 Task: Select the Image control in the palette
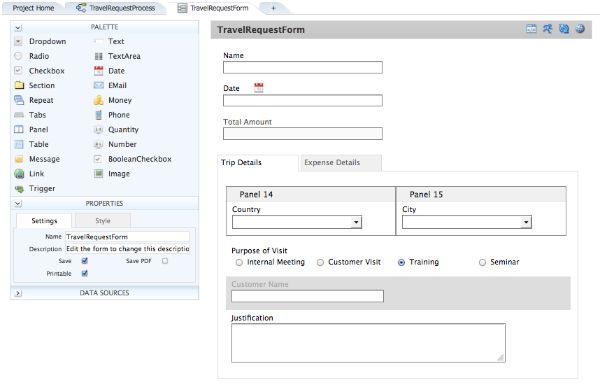(x=112, y=174)
